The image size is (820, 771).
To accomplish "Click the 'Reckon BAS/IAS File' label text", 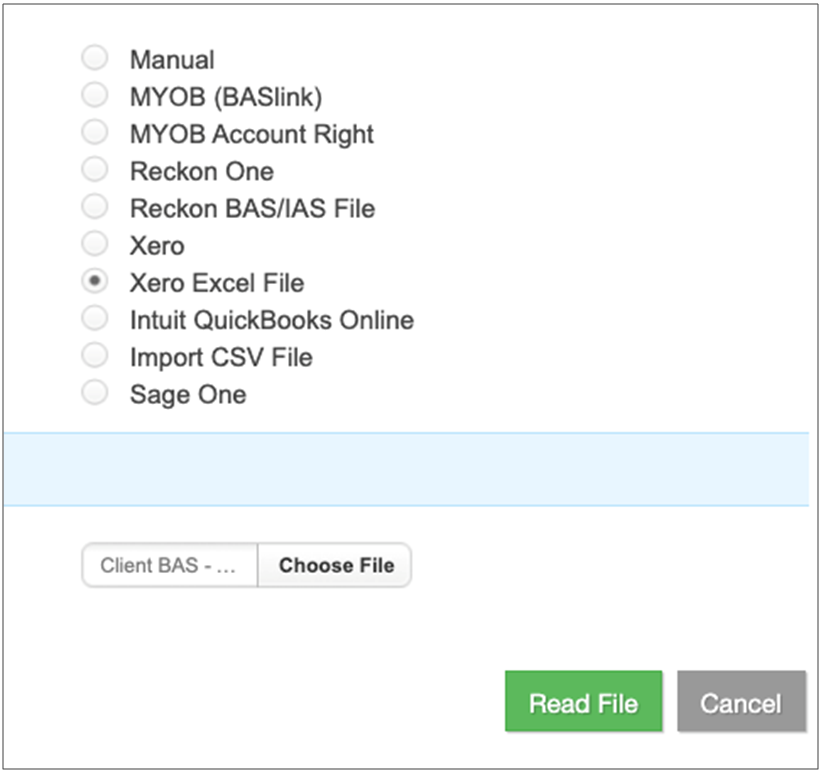I will pos(252,208).
